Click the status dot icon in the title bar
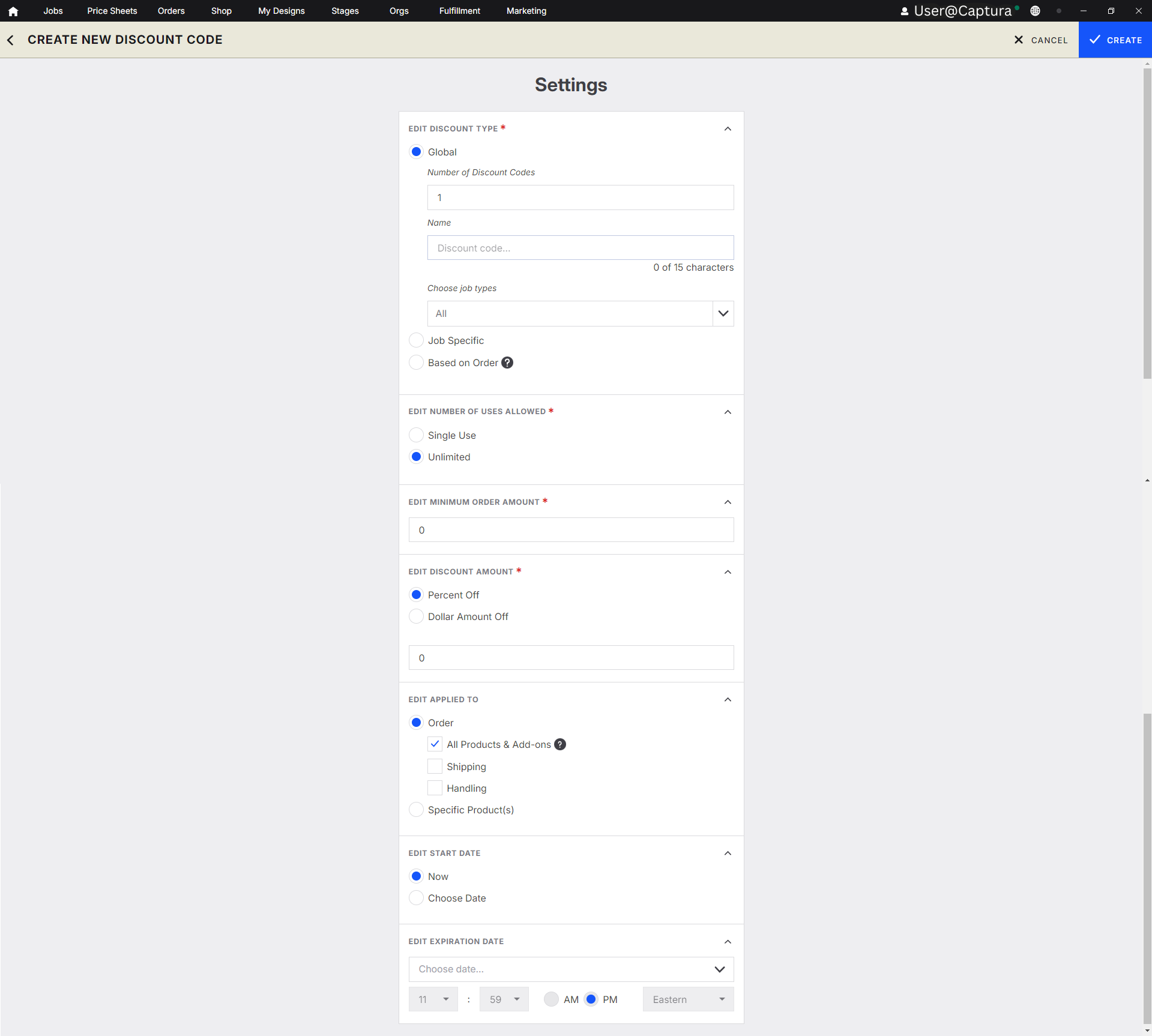 click(x=1059, y=11)
